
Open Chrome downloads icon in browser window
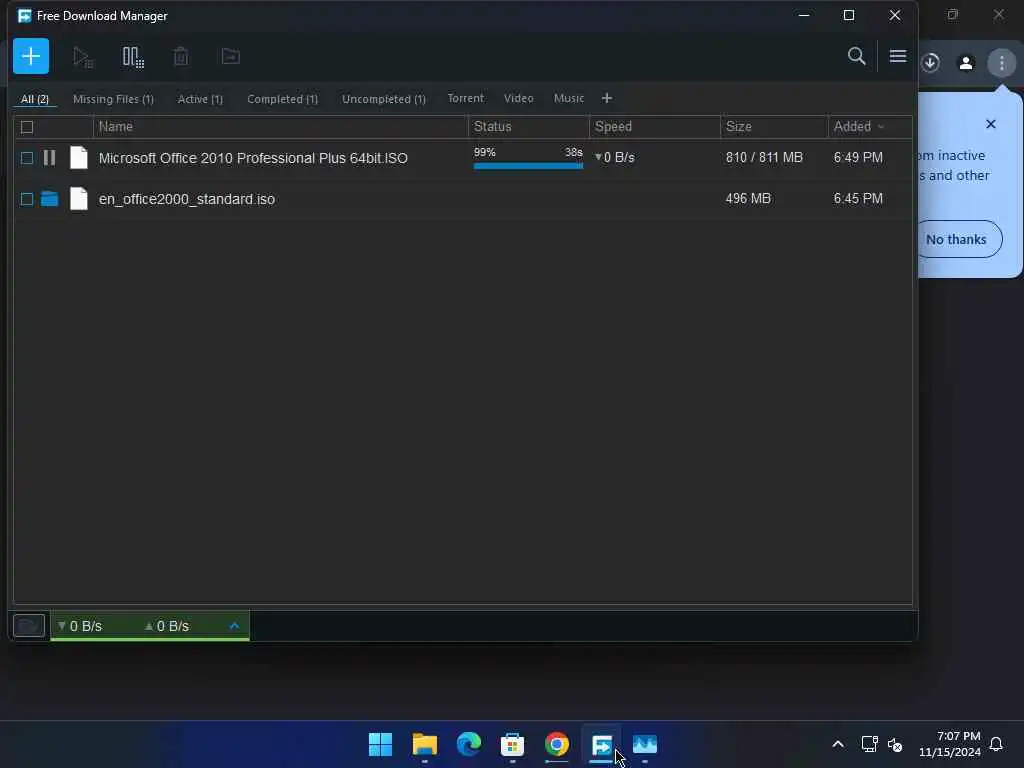(x=931, y=63)
